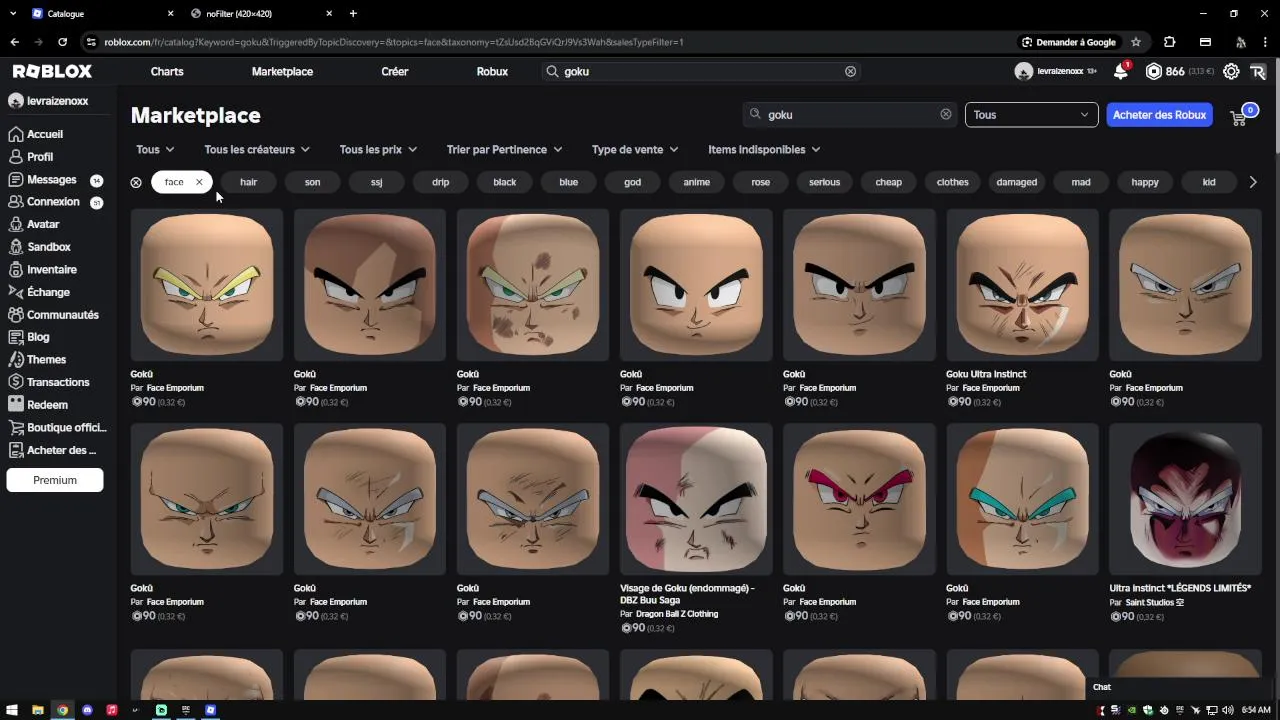Image resolution: width=1280 pixels, height=720 pixels.
Task: Open the Windows Start button
Action: (12, 710)
